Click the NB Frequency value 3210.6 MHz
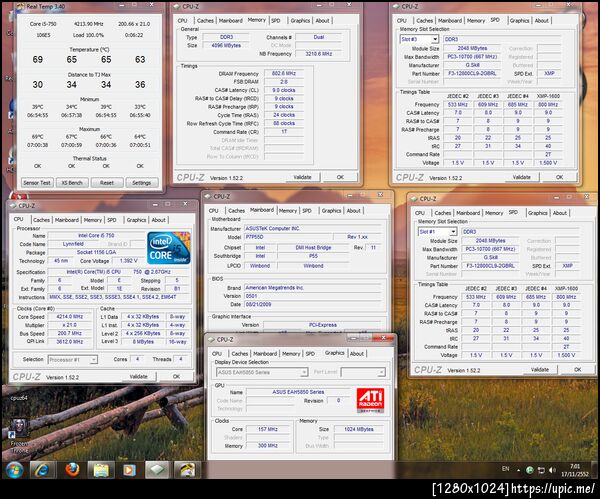 (x=318, y=54)
